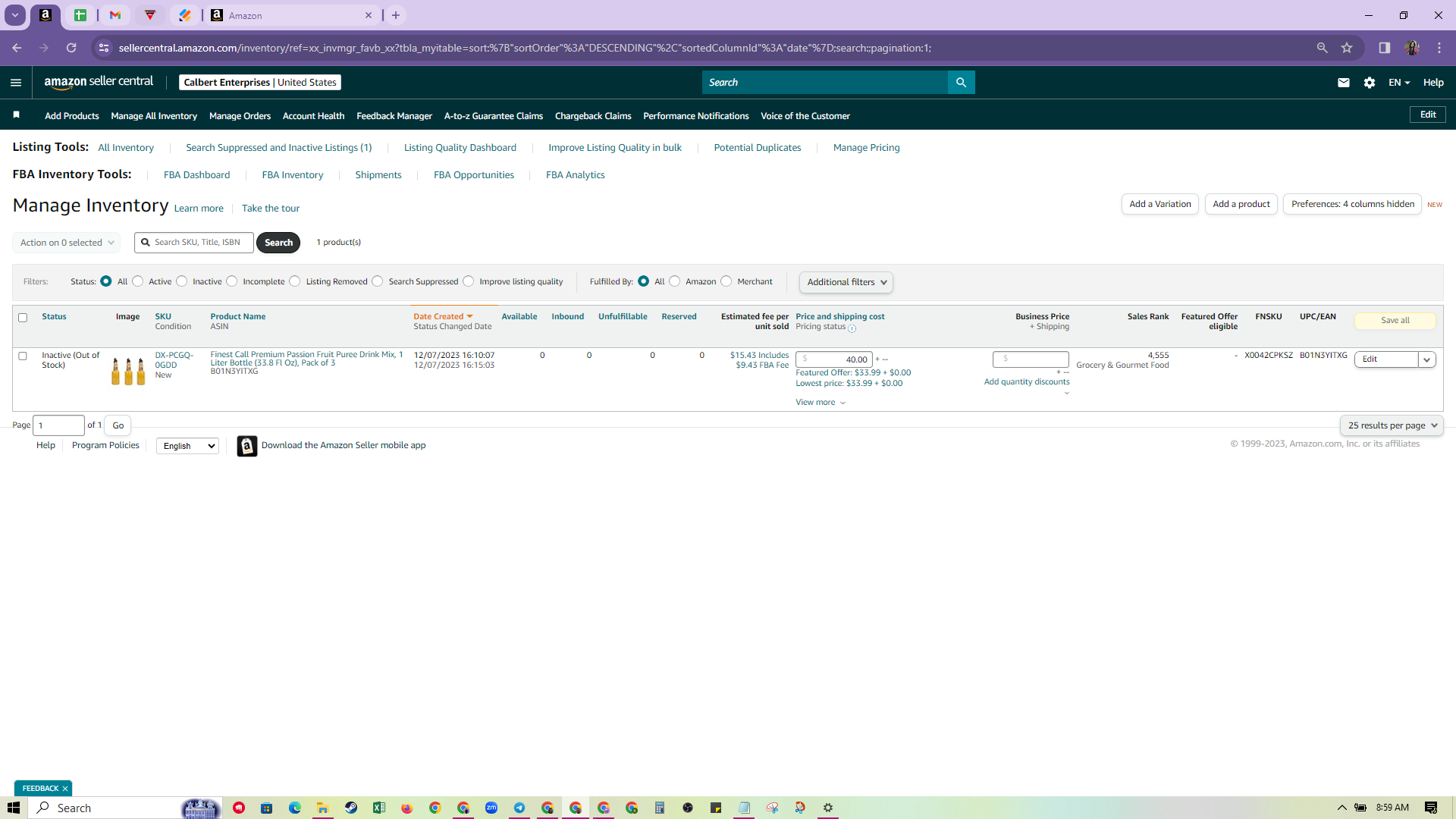Image resolution: width=1456 pixels, height=819 pixels.
Task: Click the Business Price input field
Action: click(1031, 359)
